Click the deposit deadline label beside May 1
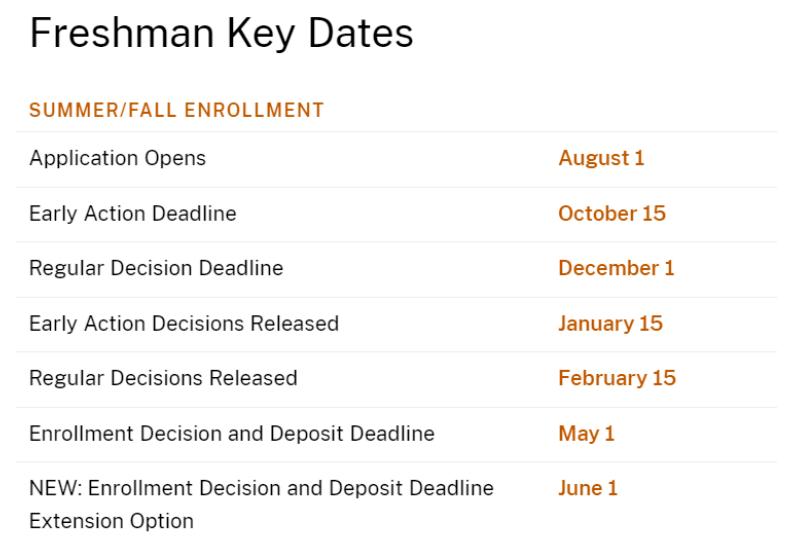 coord(232,434)
